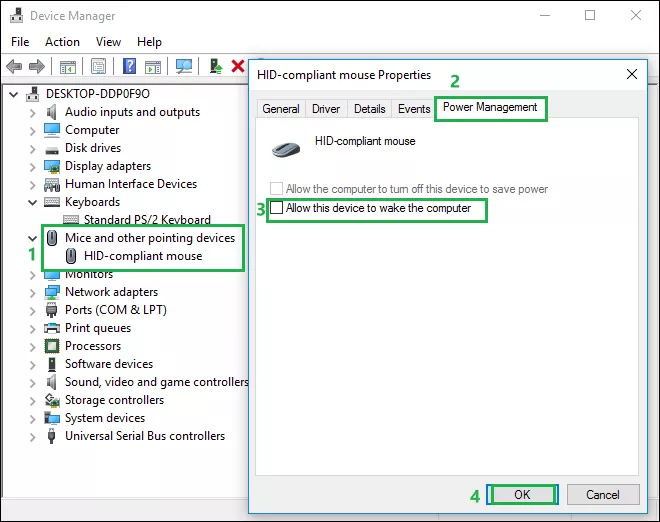This screenshot has width=660, height=522.
Task: Click the Computer monitor icon
Action: coord(52,130)
